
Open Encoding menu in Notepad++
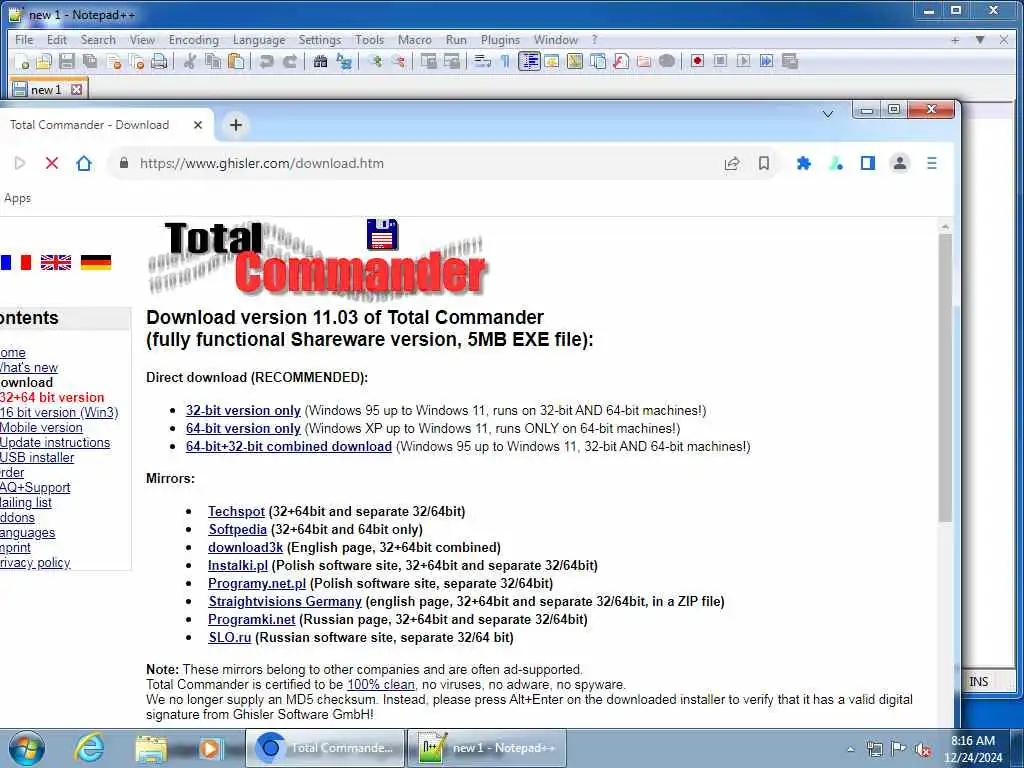[x=194, y=40]
